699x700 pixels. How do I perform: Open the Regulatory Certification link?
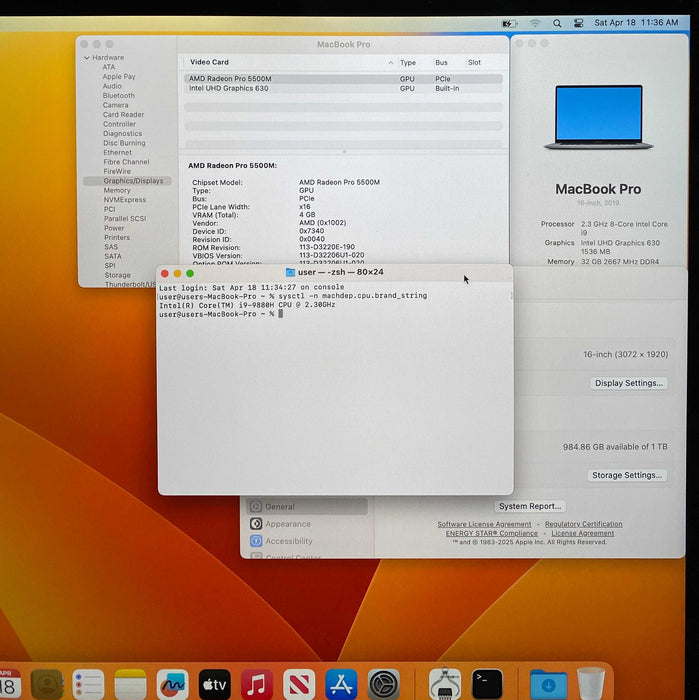coord(583,524)
